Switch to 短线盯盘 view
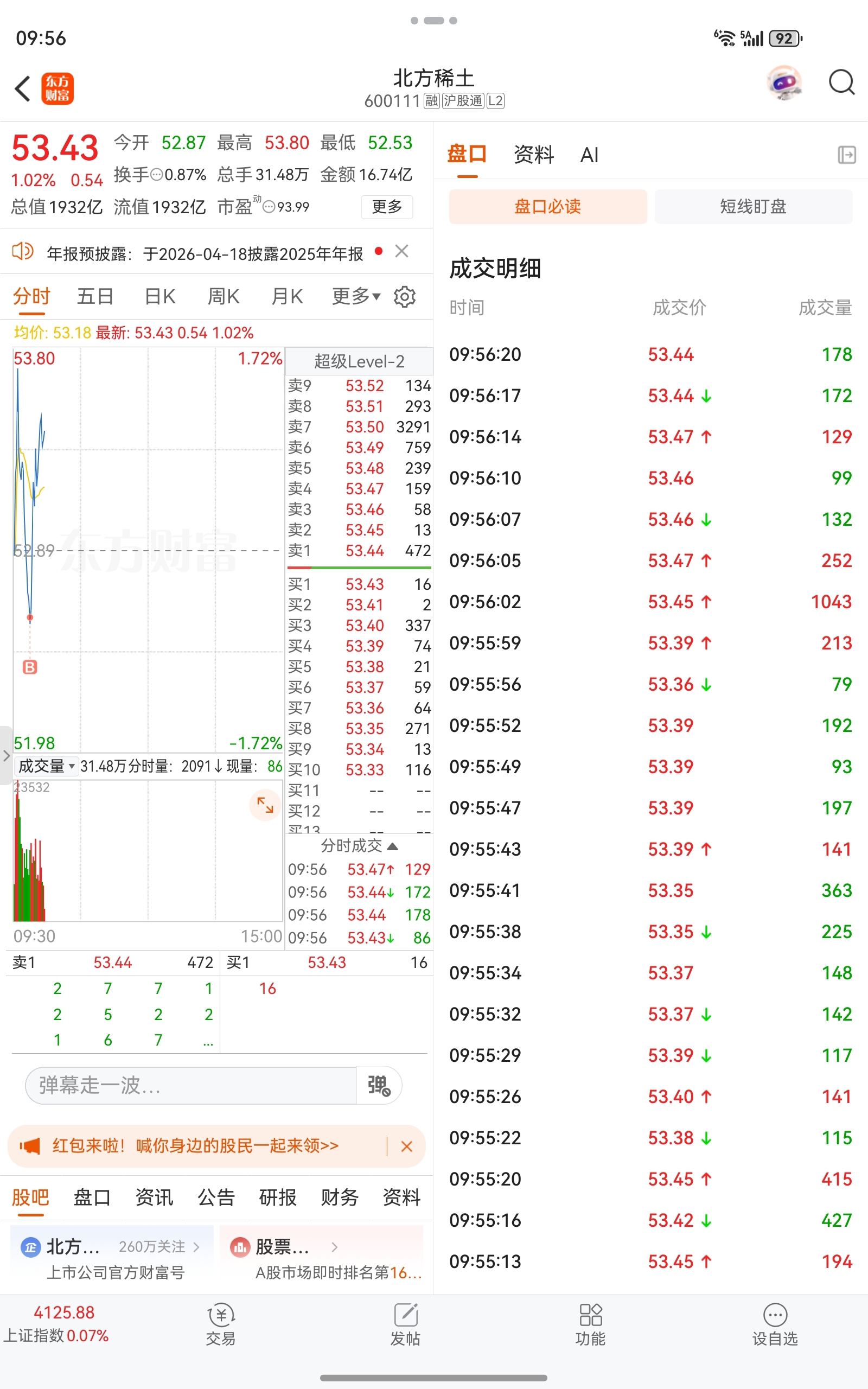868x1389 pixels. 753,207
